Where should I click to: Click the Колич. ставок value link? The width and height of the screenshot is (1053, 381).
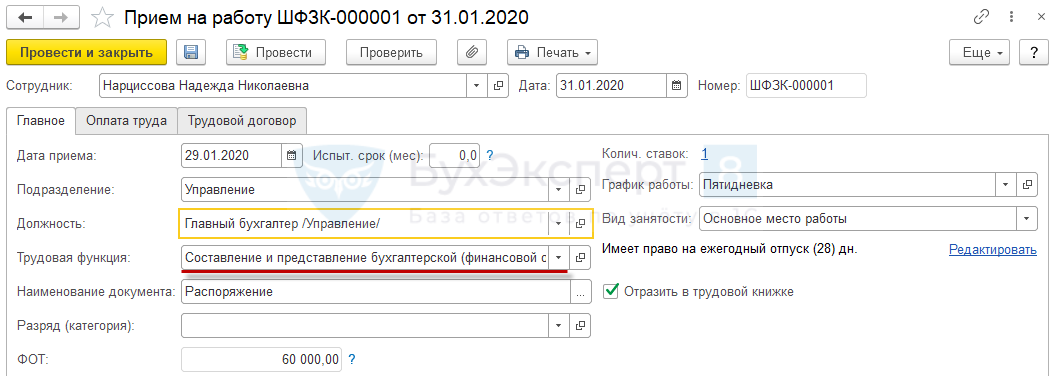coord(704,154)
